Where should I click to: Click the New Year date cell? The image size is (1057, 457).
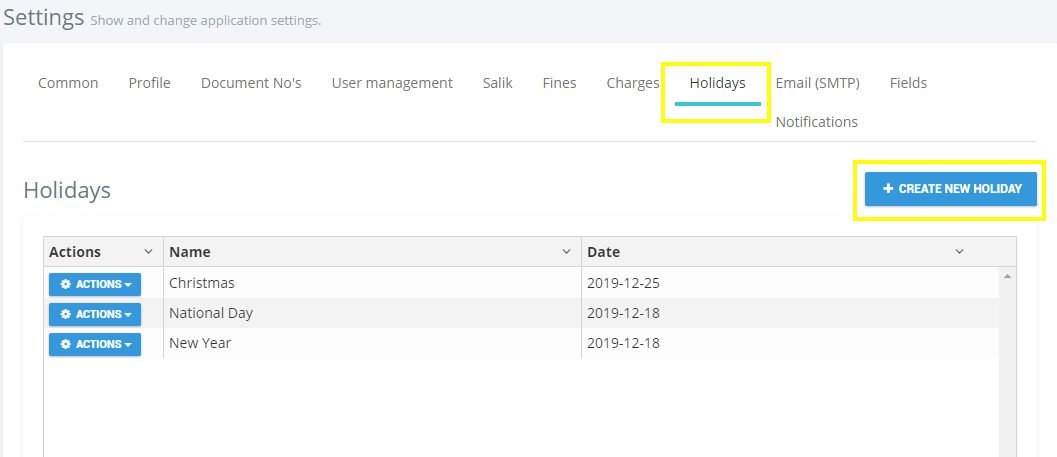coord(790,343)
